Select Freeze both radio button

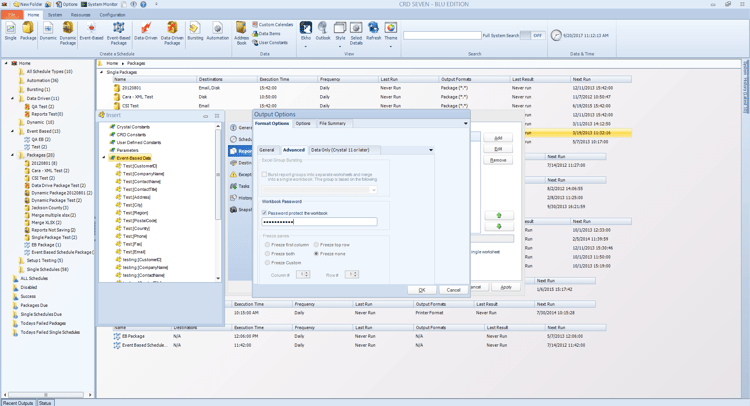pos(267,253)
